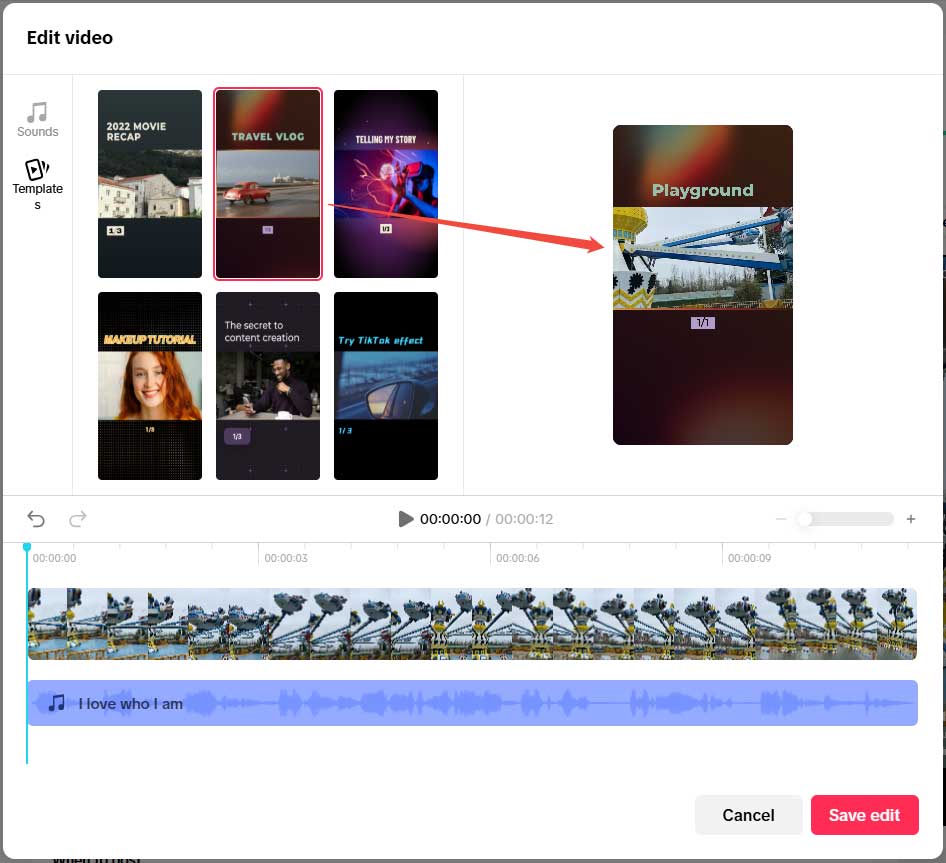Click the Playground preview thumbnail
This screenshot has height=863, width=946.
(x=702, y=284)
